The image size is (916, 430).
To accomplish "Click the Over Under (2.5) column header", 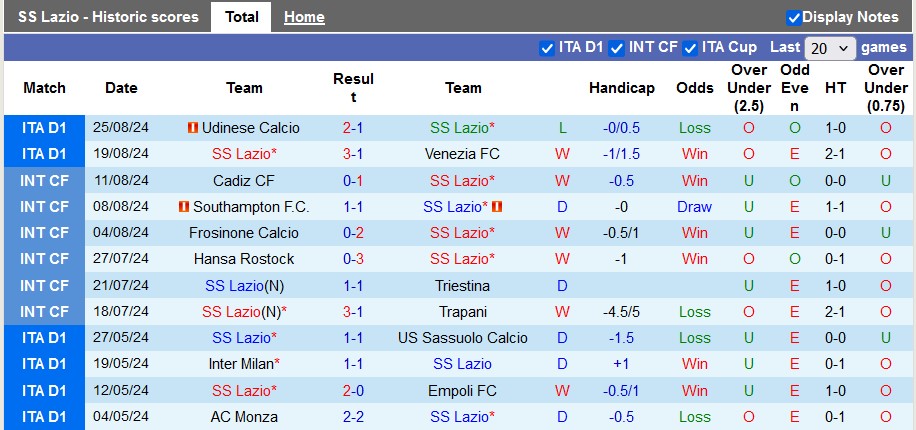I will (749, 88).
